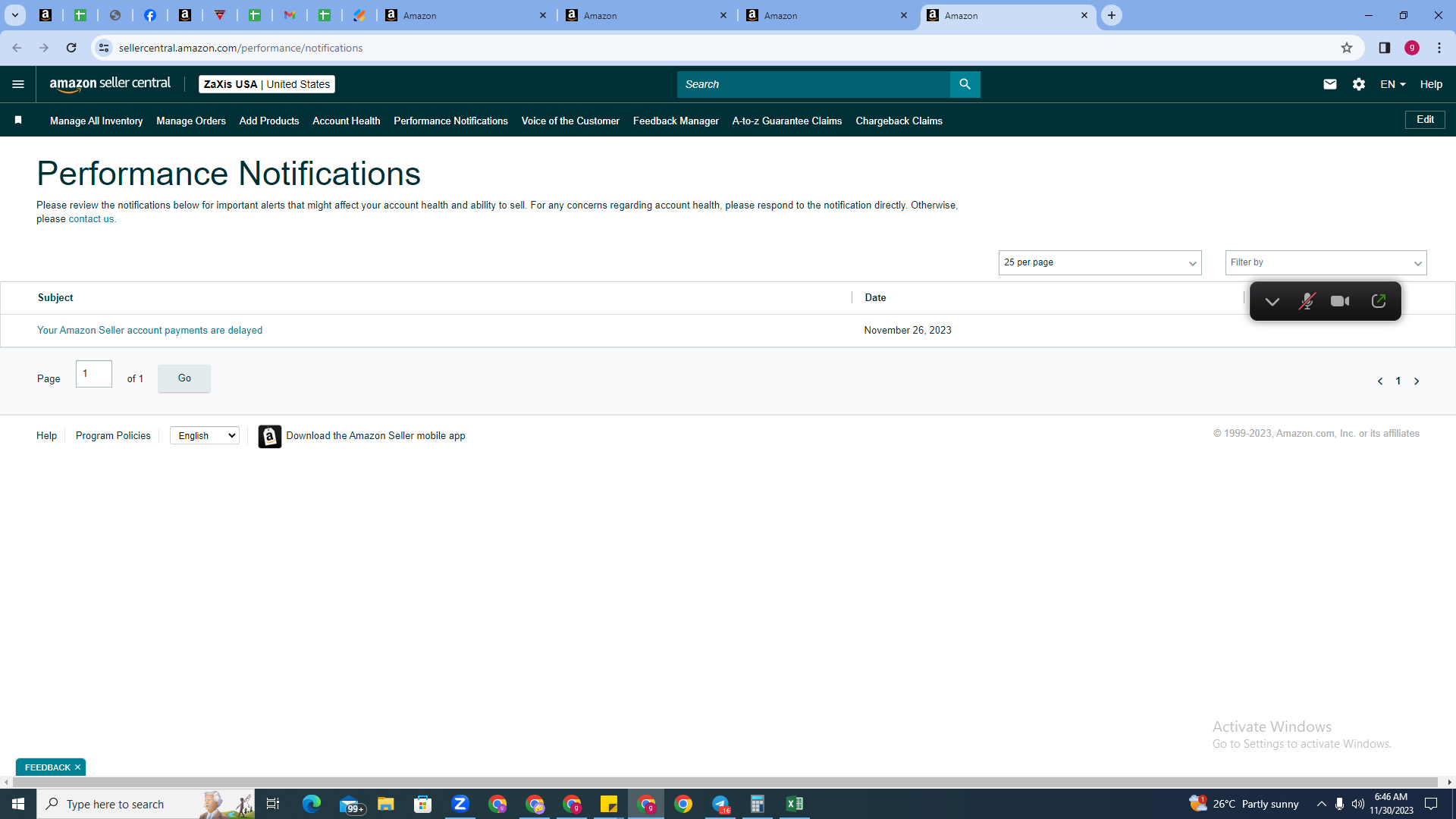Screen dimensions: 1456x819
Task: Dismiss the FEEDBACK tab
Action: [x=77, y=767]
